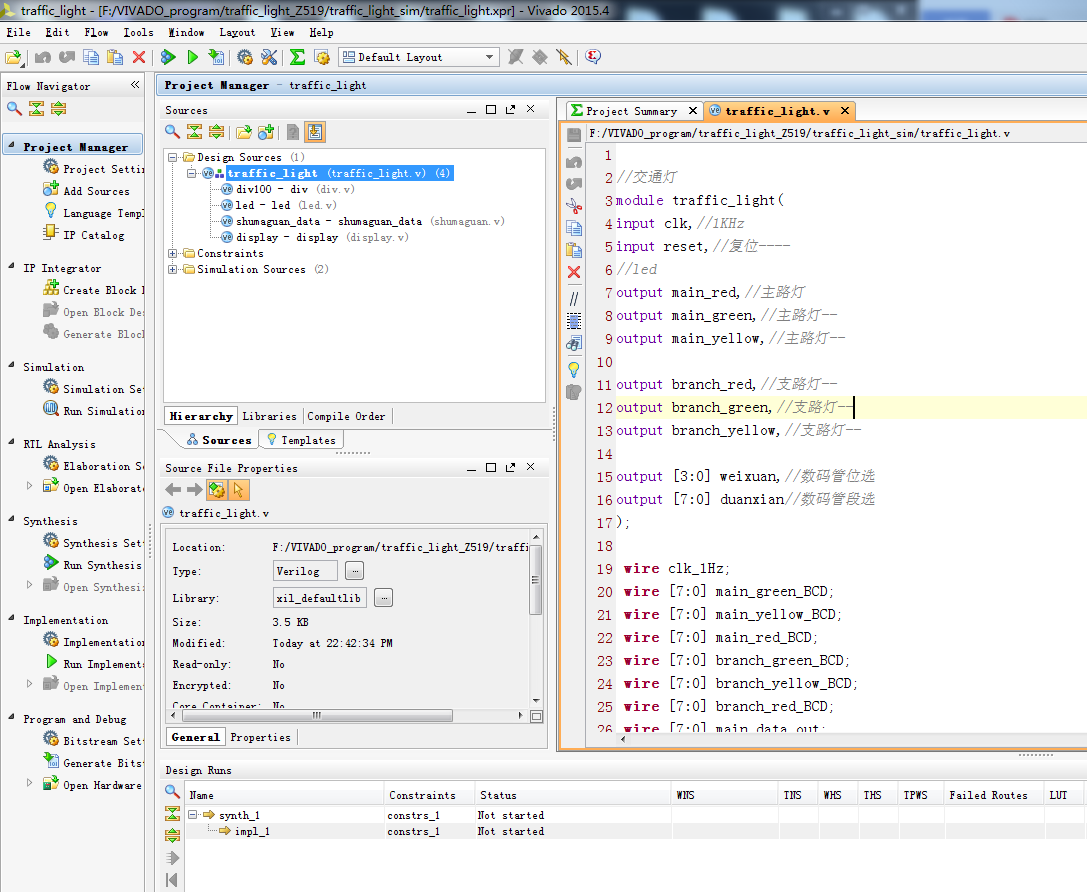This screenshot has height=892, width=1087.
Task: Click the open project folder toolbar icon
Action: click(x=13, y=57)
